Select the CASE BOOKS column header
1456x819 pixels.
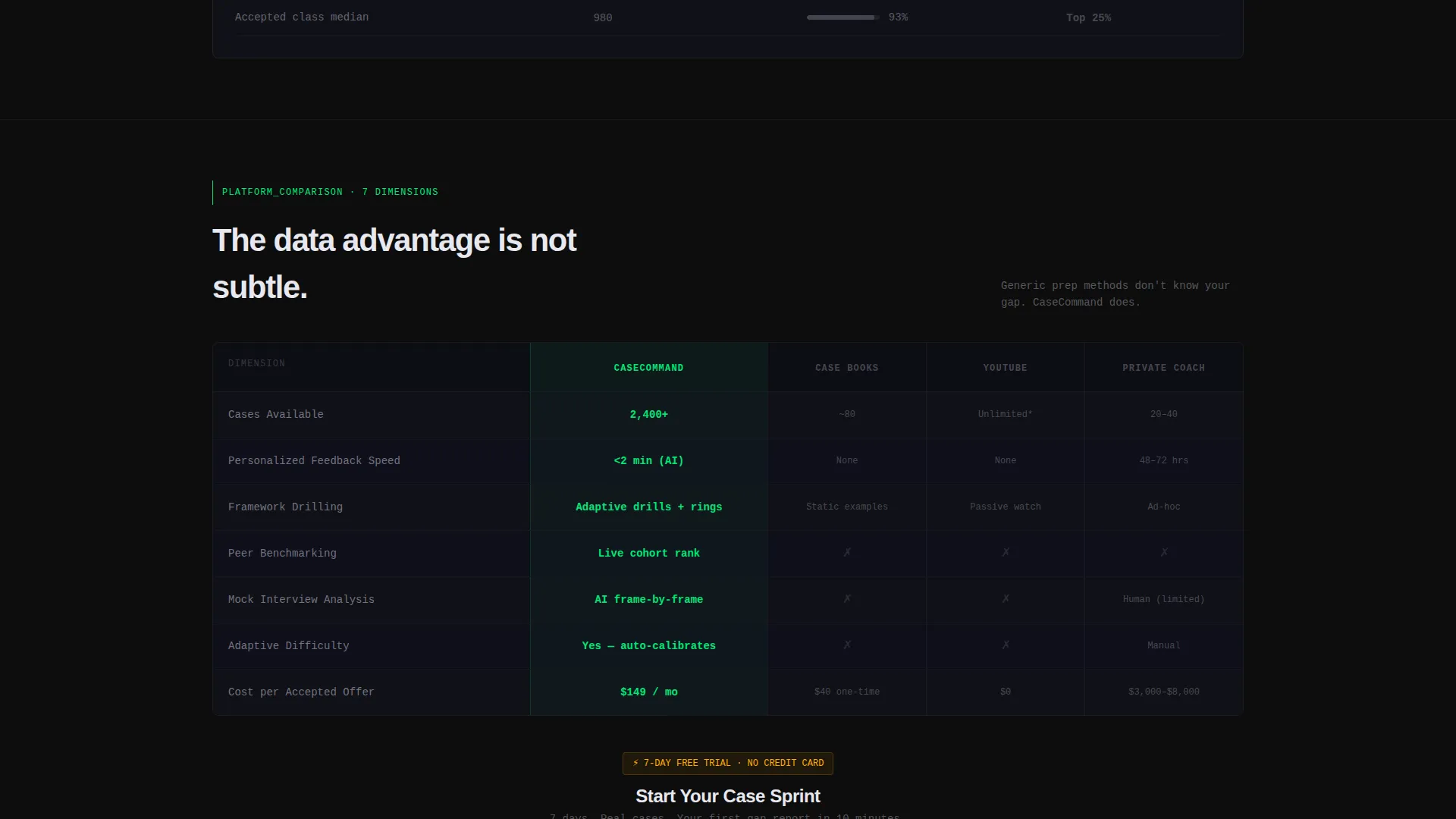[847, 368]
